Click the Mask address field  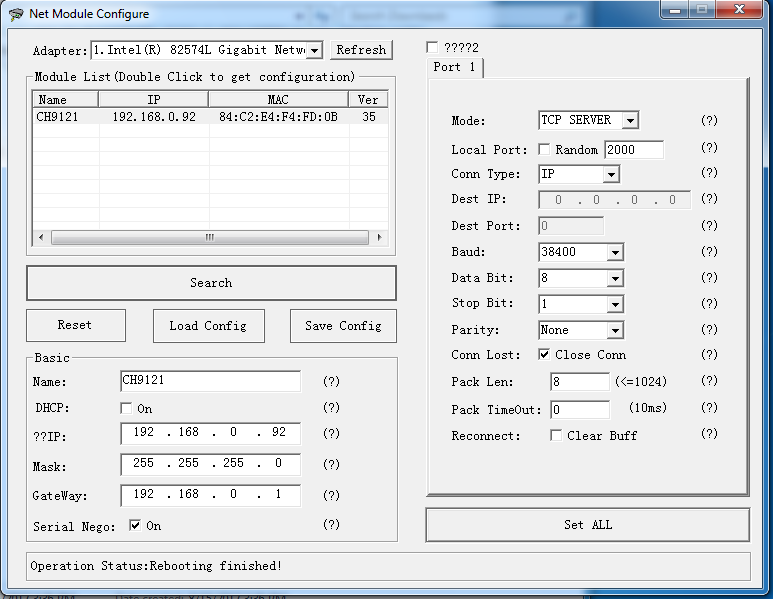coord(211,463)
